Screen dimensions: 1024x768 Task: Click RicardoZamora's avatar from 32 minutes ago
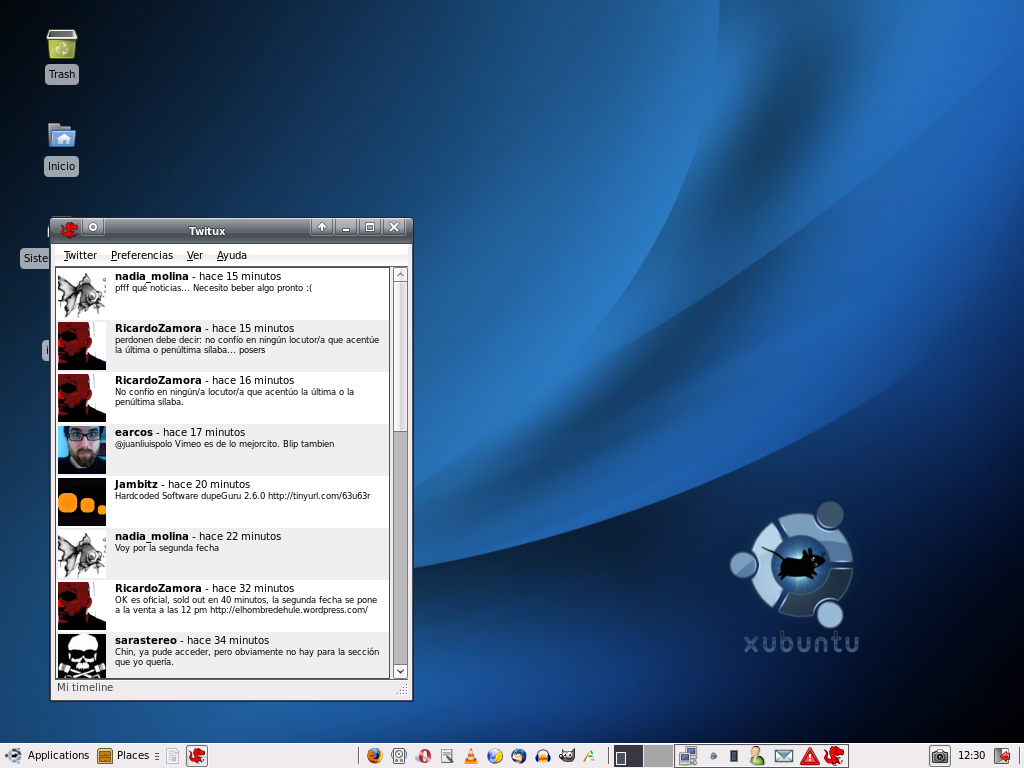click(82, 606)
